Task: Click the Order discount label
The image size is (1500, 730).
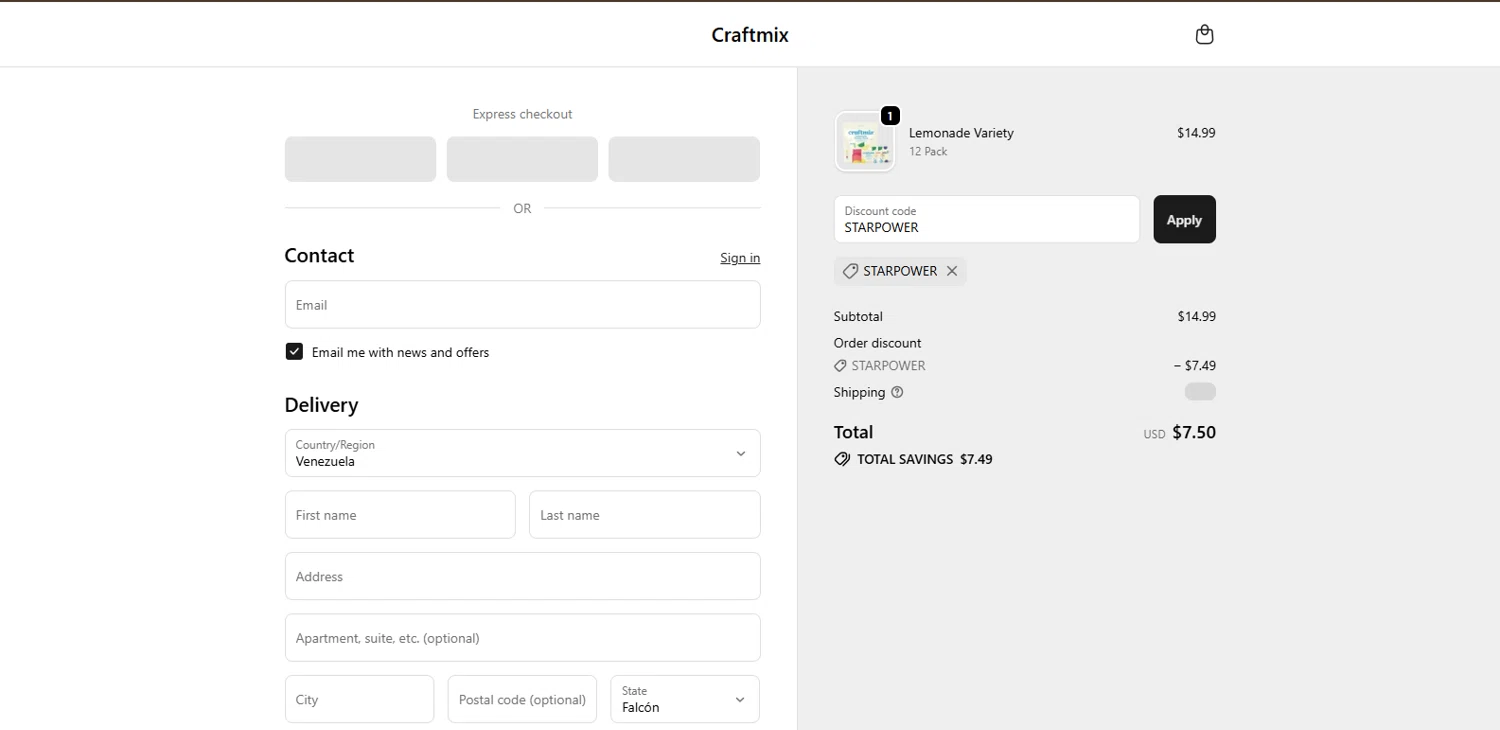Action: tap(878, 343)
